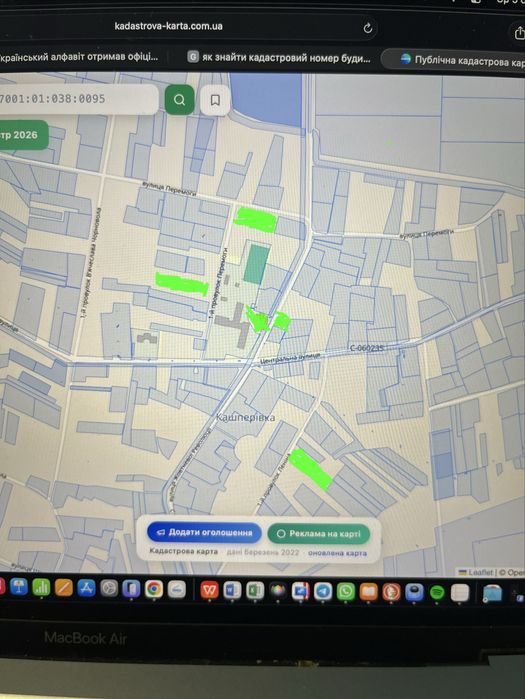Click the 'Реклама на карті' button
The width and height of the screenshot is (525, 699).
point(319,534)
